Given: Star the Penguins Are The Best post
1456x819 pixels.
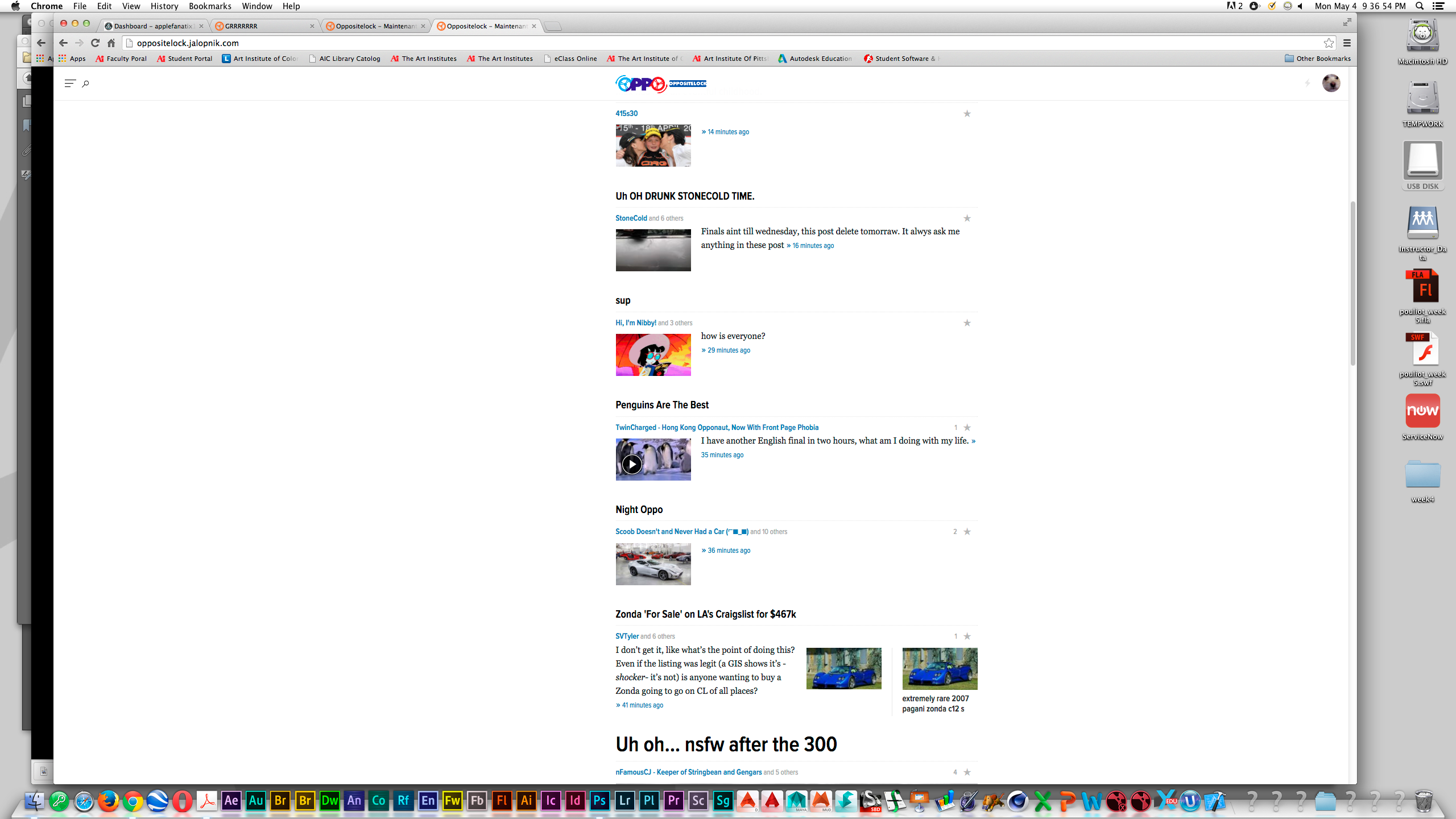Looking at the screenshot, I should tap(967, 428).
